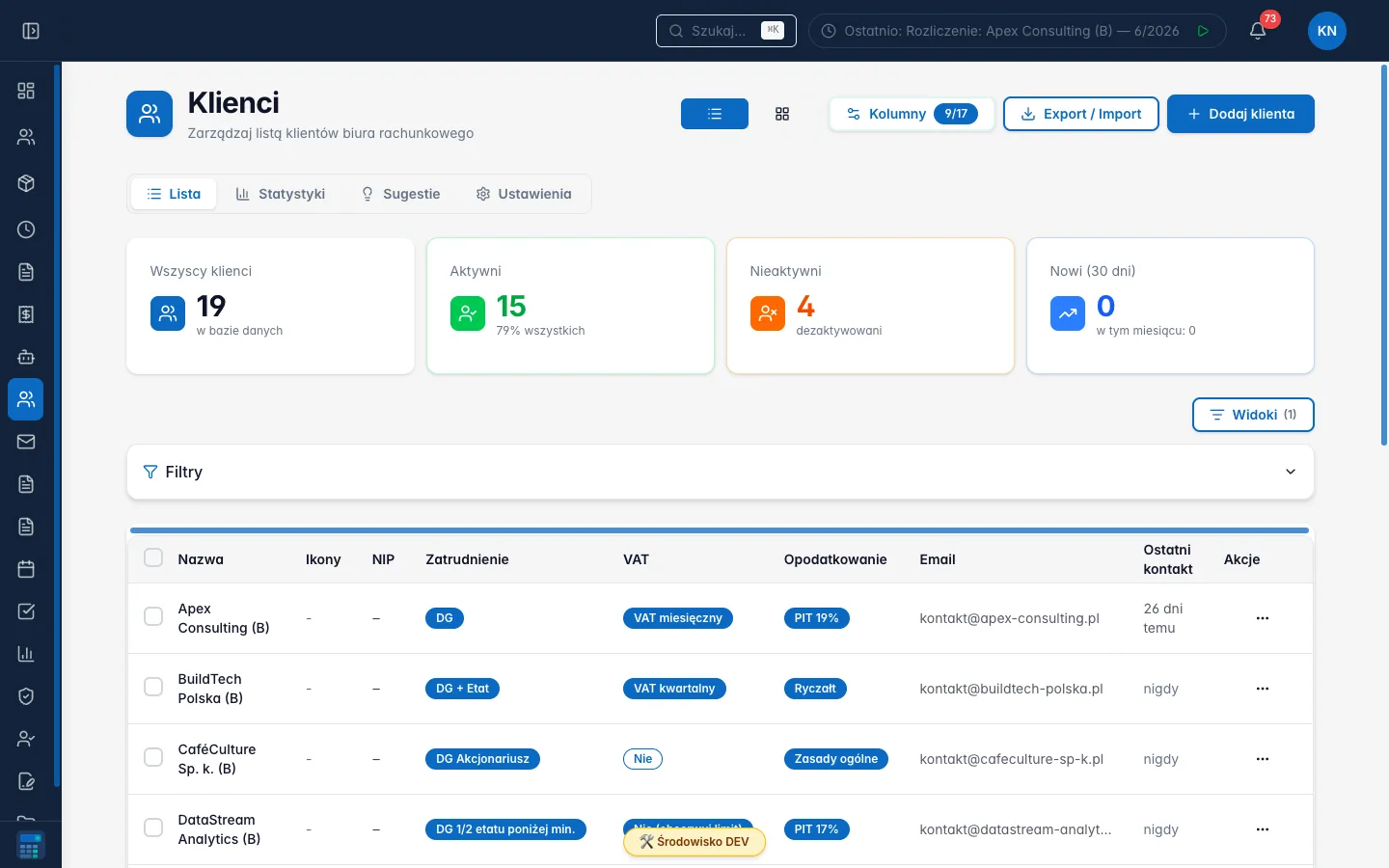Open recent item Rozliczenie: Apex Consulting
This screenshot has height=868, width=1389.
(x=1011, y=31)
